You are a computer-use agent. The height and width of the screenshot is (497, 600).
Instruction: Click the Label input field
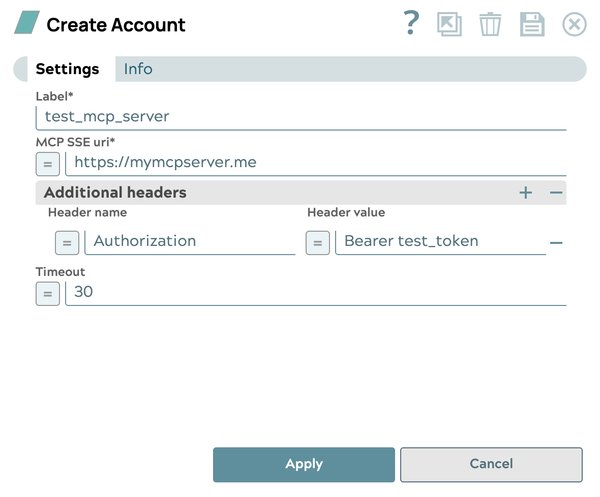pos(300,117)
